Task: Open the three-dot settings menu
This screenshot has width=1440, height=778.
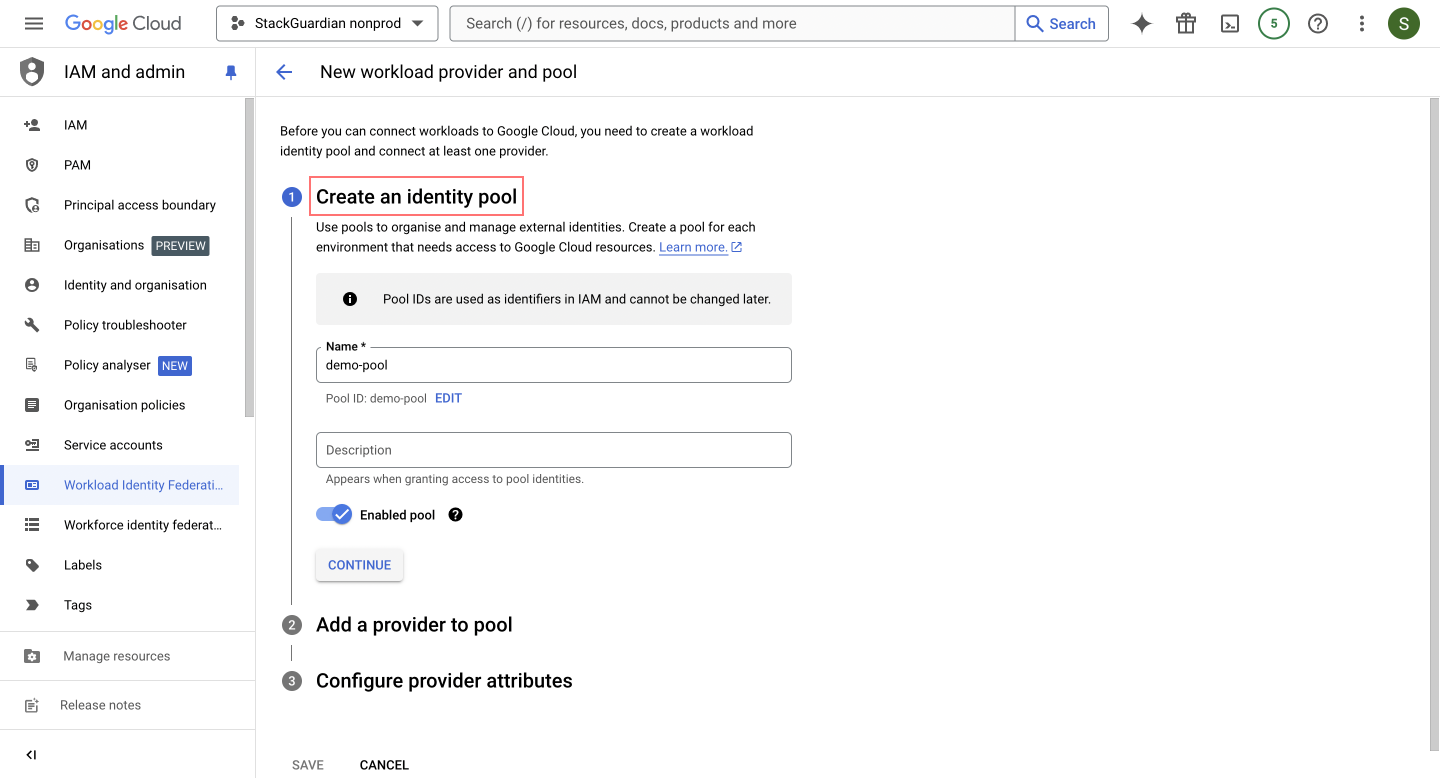Action: click(1361, 24)
